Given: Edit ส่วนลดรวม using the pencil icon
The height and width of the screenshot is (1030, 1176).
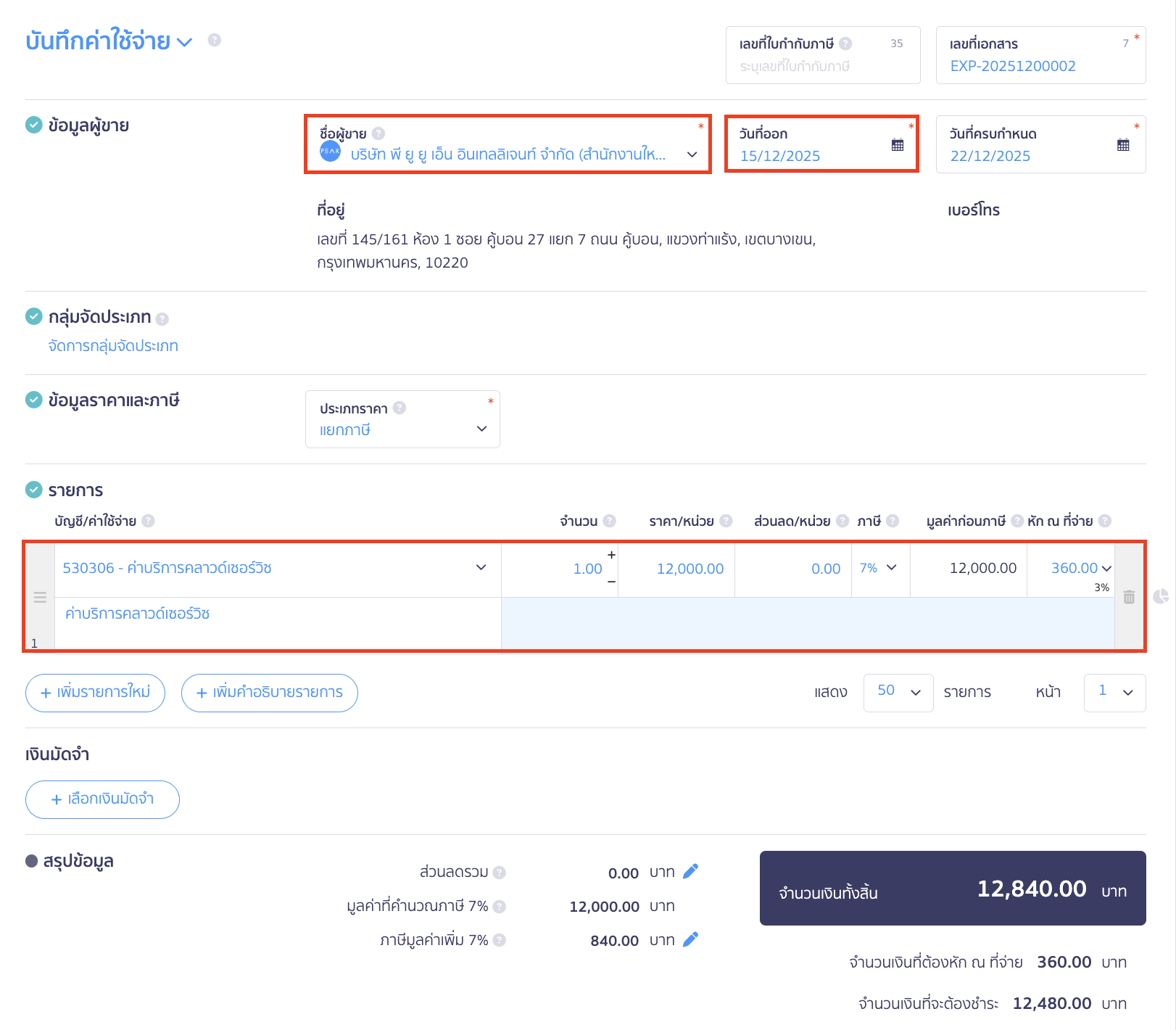Looking at the screenshot, I should point(691,871).
